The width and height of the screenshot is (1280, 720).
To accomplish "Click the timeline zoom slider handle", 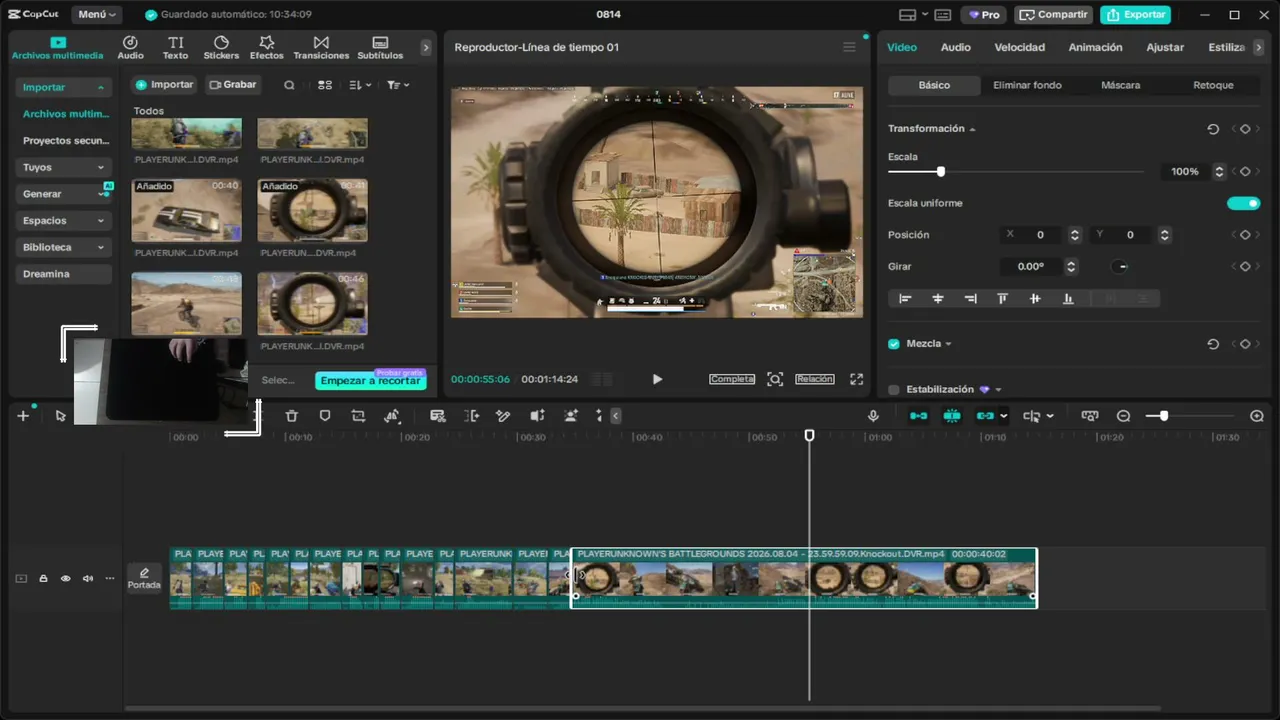I will pos(1163,416).
